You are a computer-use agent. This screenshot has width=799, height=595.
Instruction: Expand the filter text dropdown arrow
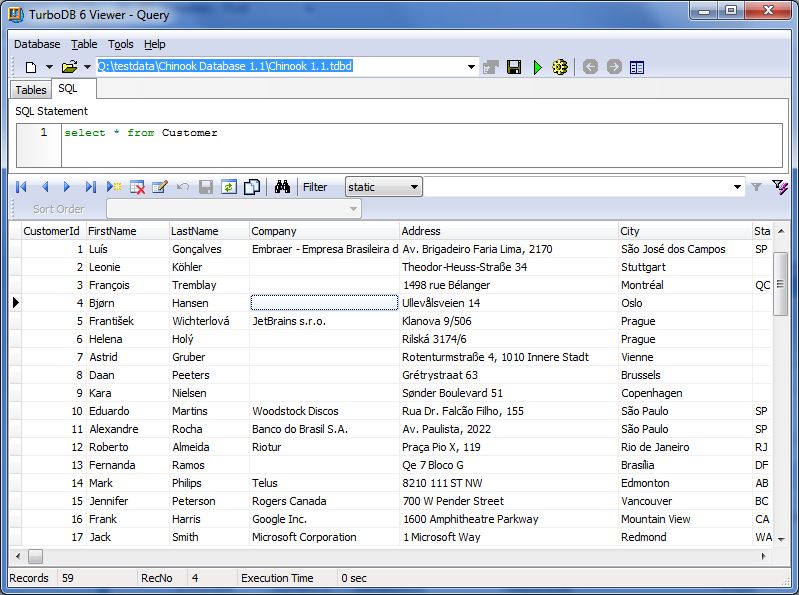click(738, 187)
